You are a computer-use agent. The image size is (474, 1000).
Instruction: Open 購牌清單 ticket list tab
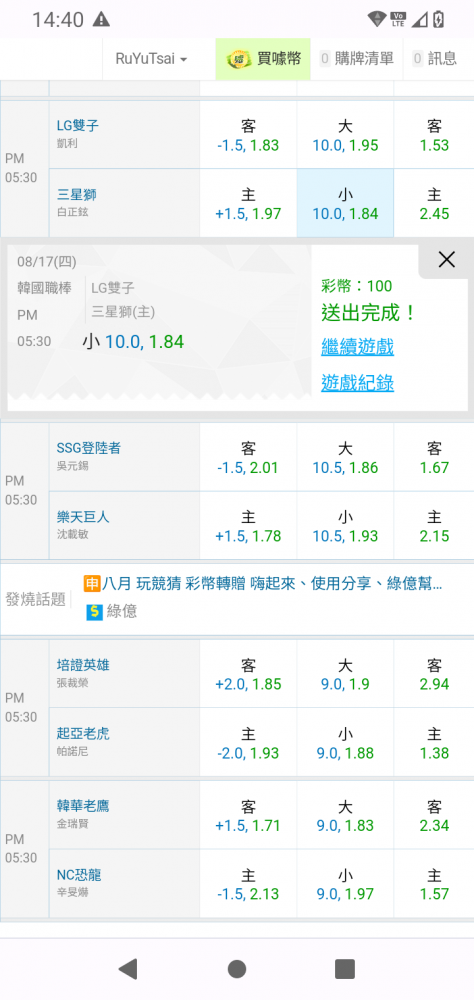[x=357, y=59]
